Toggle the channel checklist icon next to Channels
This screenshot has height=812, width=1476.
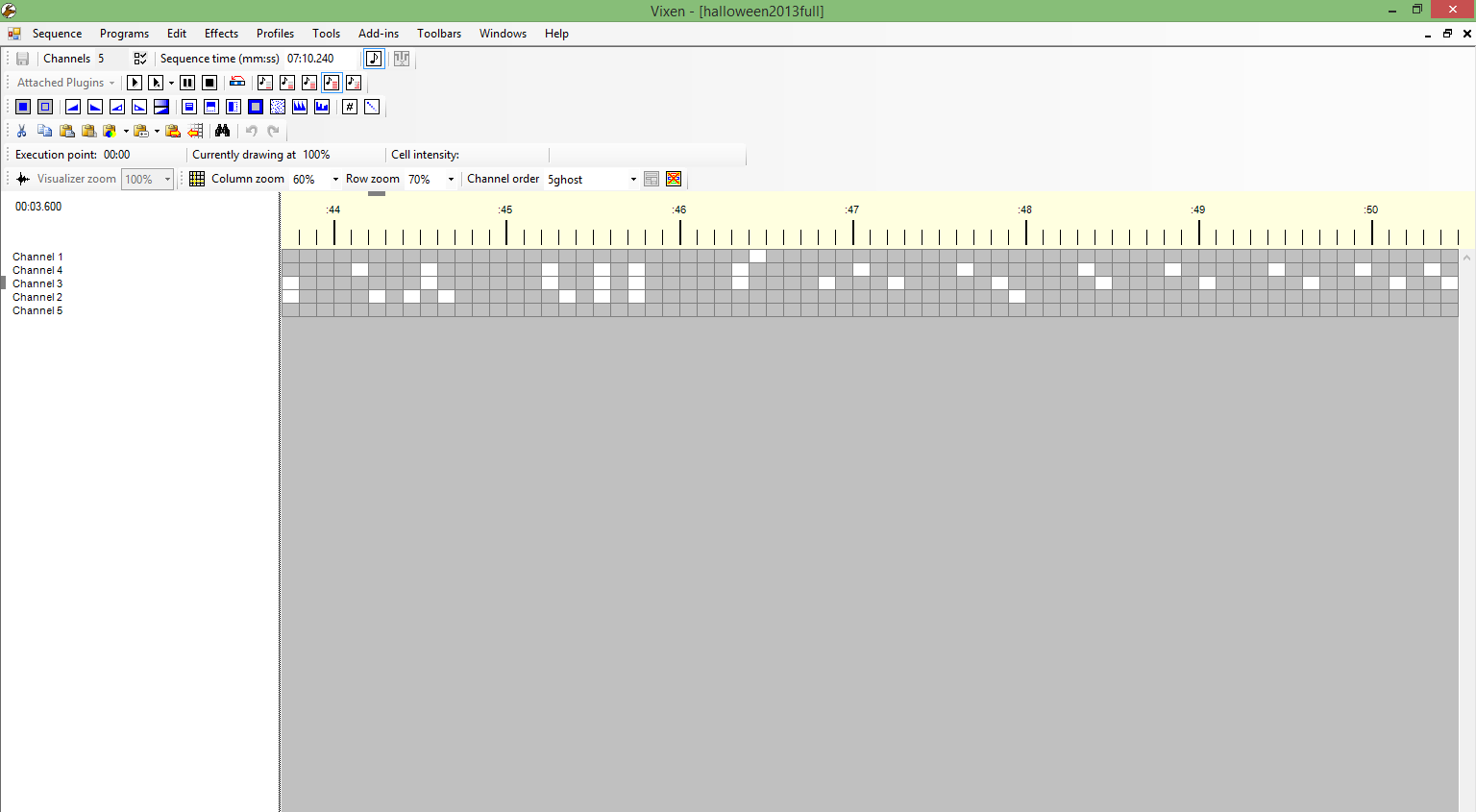[x=140, y=59]
